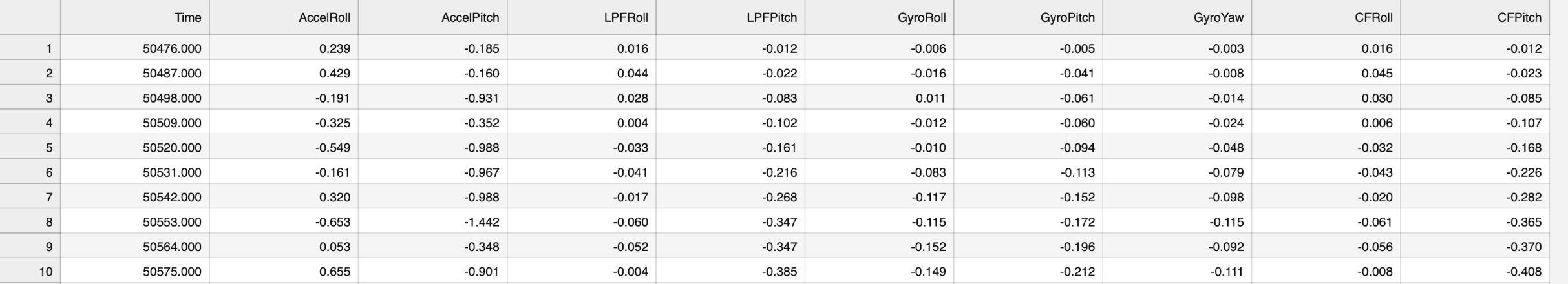Click the AccelPitch column header

[432, 17]
